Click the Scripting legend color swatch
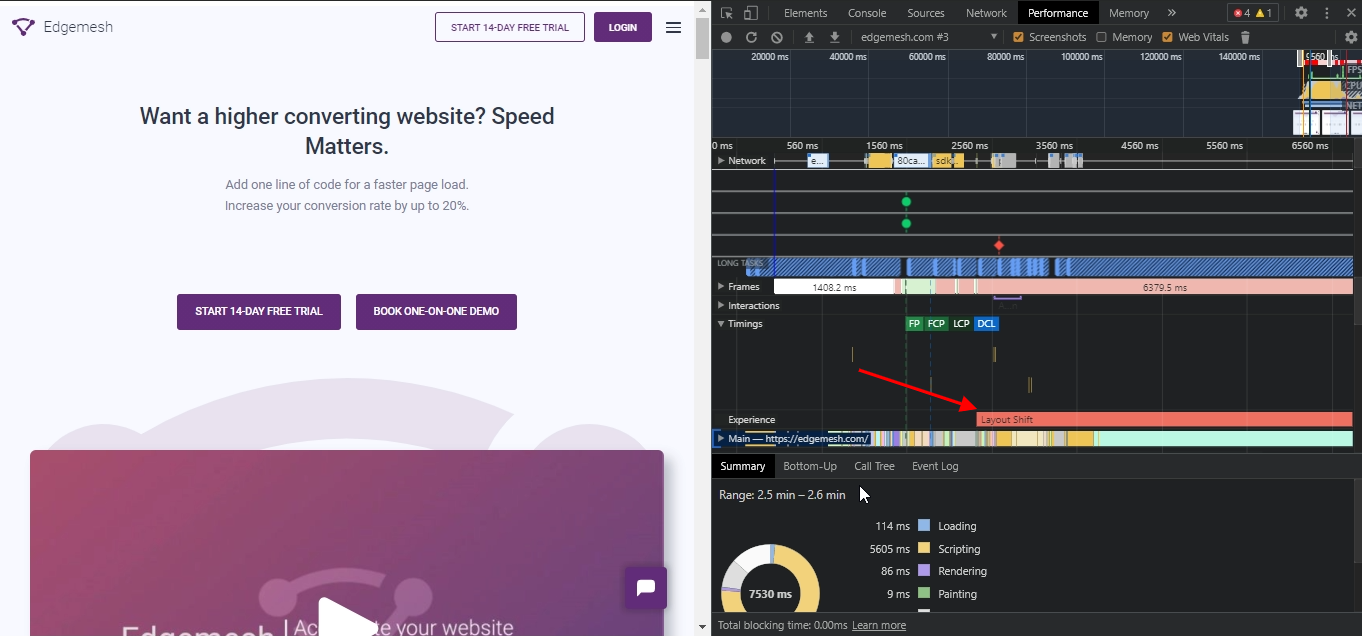This screenshot has height=636, width=1362. pos(924,548)
